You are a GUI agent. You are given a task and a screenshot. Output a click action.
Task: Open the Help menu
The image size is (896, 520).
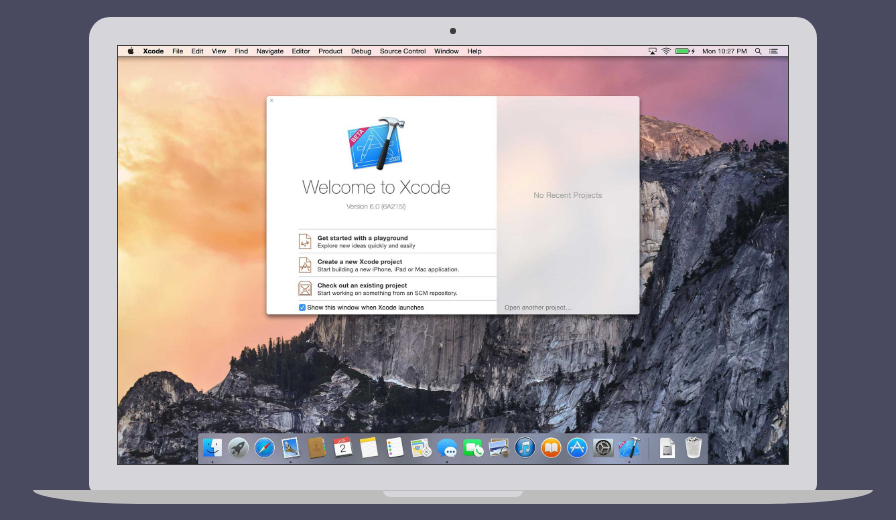474,51
